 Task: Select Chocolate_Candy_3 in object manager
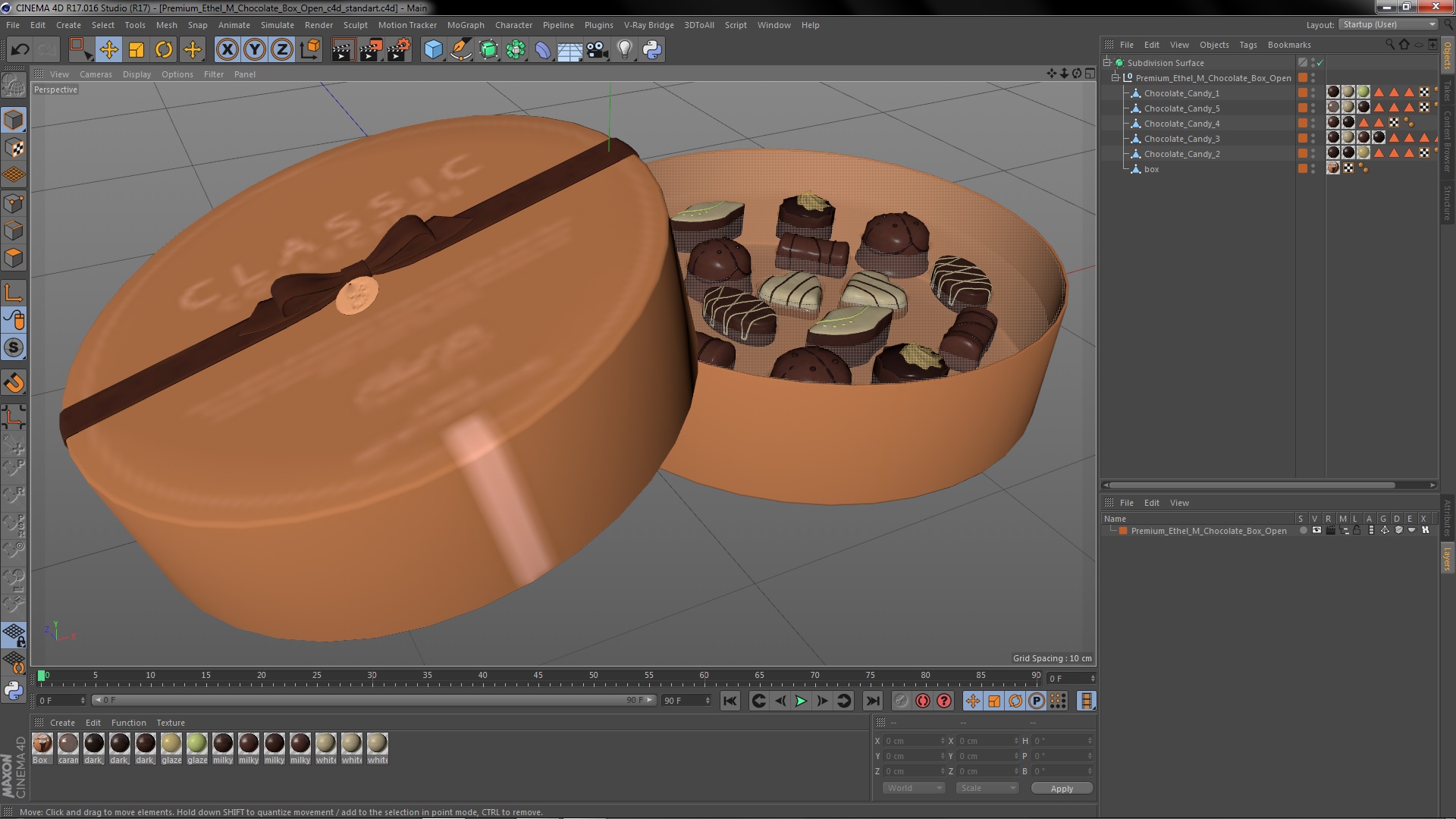(1181, 139)
